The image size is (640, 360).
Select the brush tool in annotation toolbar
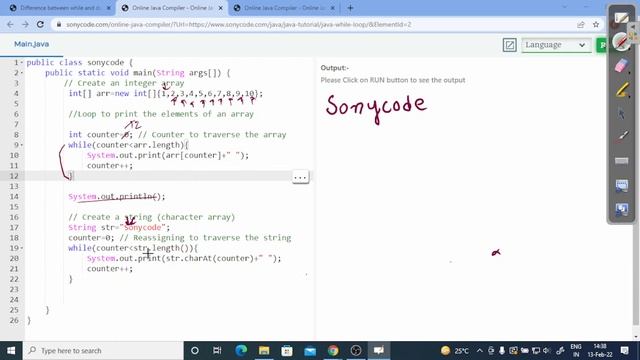point(621,137)
